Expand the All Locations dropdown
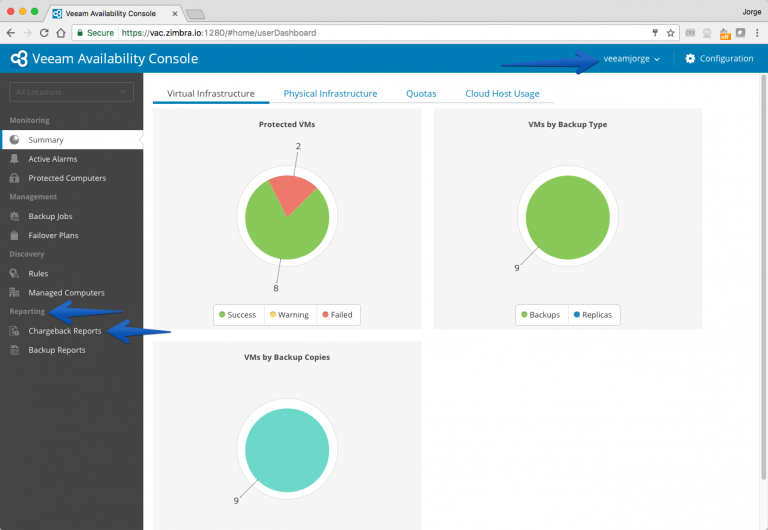768x530 pixels. (x=72, y=92)
